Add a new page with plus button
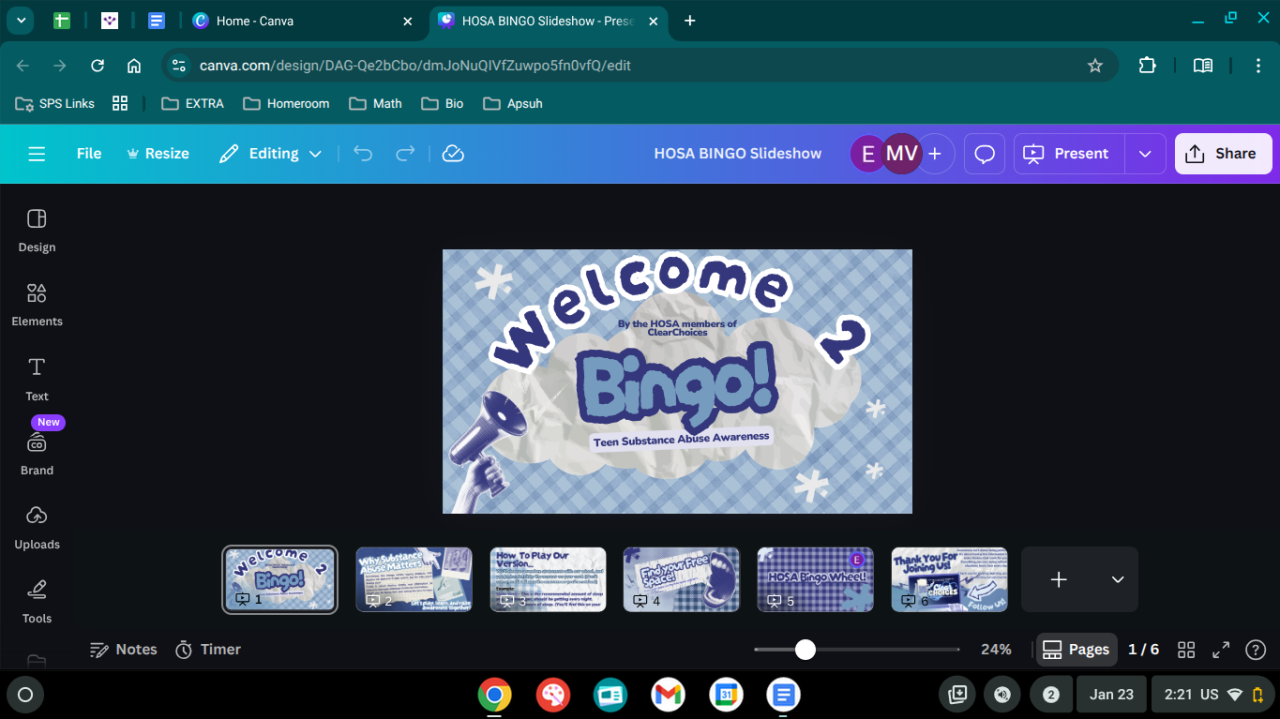This screenshot has width=1280, height=719. 1059,579
